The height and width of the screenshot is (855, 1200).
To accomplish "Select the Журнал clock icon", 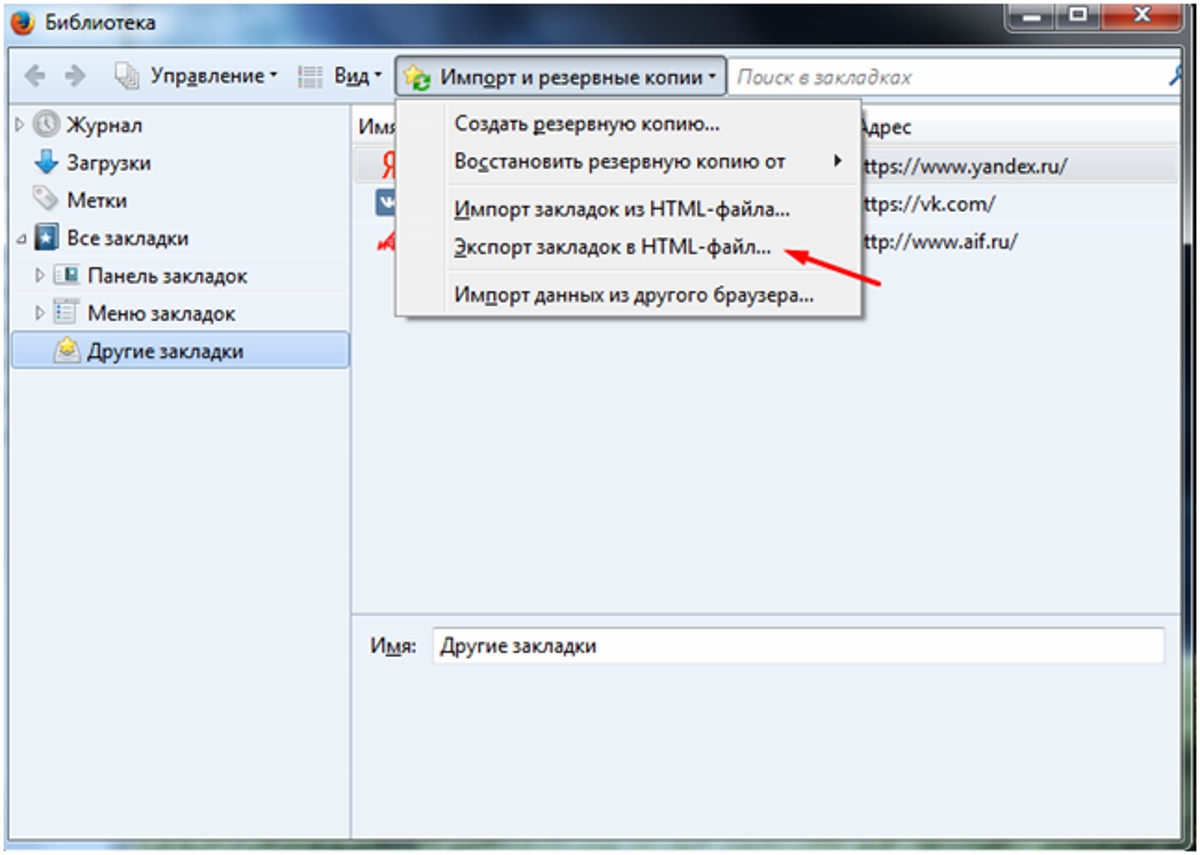I will pyautogui.click(x=46, y=125).
